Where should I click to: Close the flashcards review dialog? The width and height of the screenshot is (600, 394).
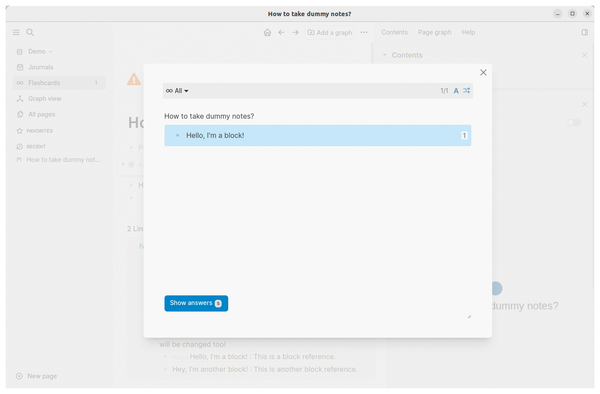[x=483, y=72]
